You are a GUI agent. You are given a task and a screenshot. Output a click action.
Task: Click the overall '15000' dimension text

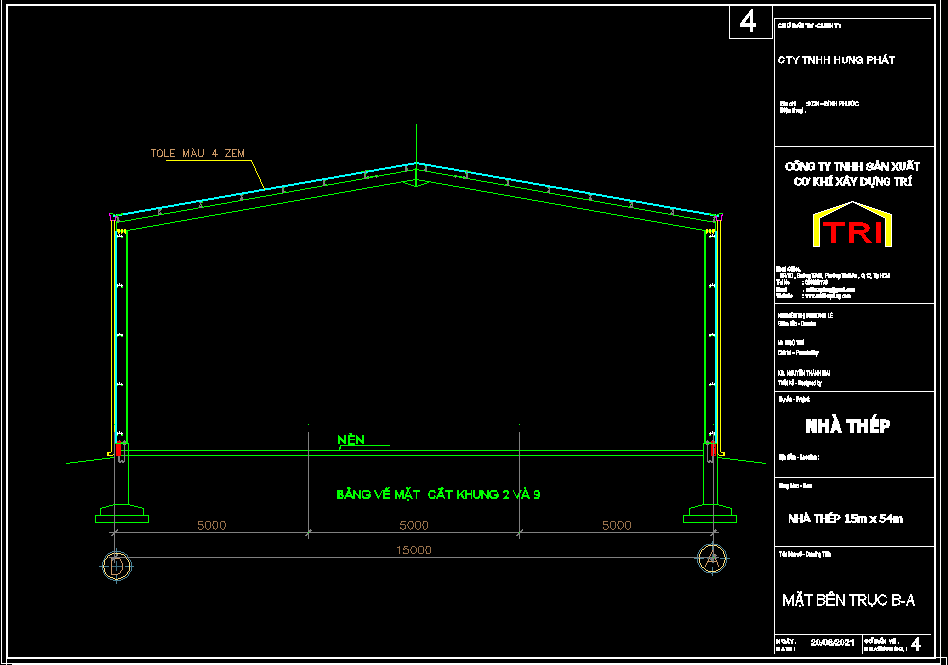(x=414, y=550)
